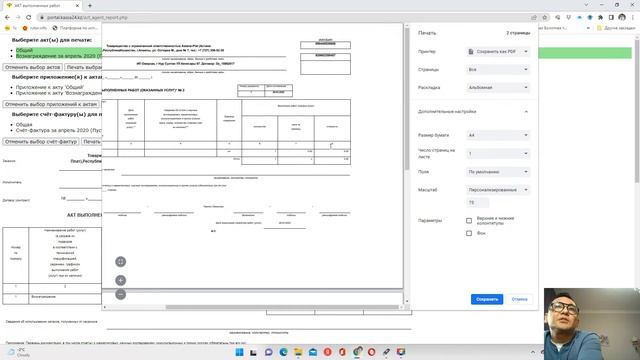
Task: Enable the background graphics (Фон) checkbox
Action: coord(469,233)
